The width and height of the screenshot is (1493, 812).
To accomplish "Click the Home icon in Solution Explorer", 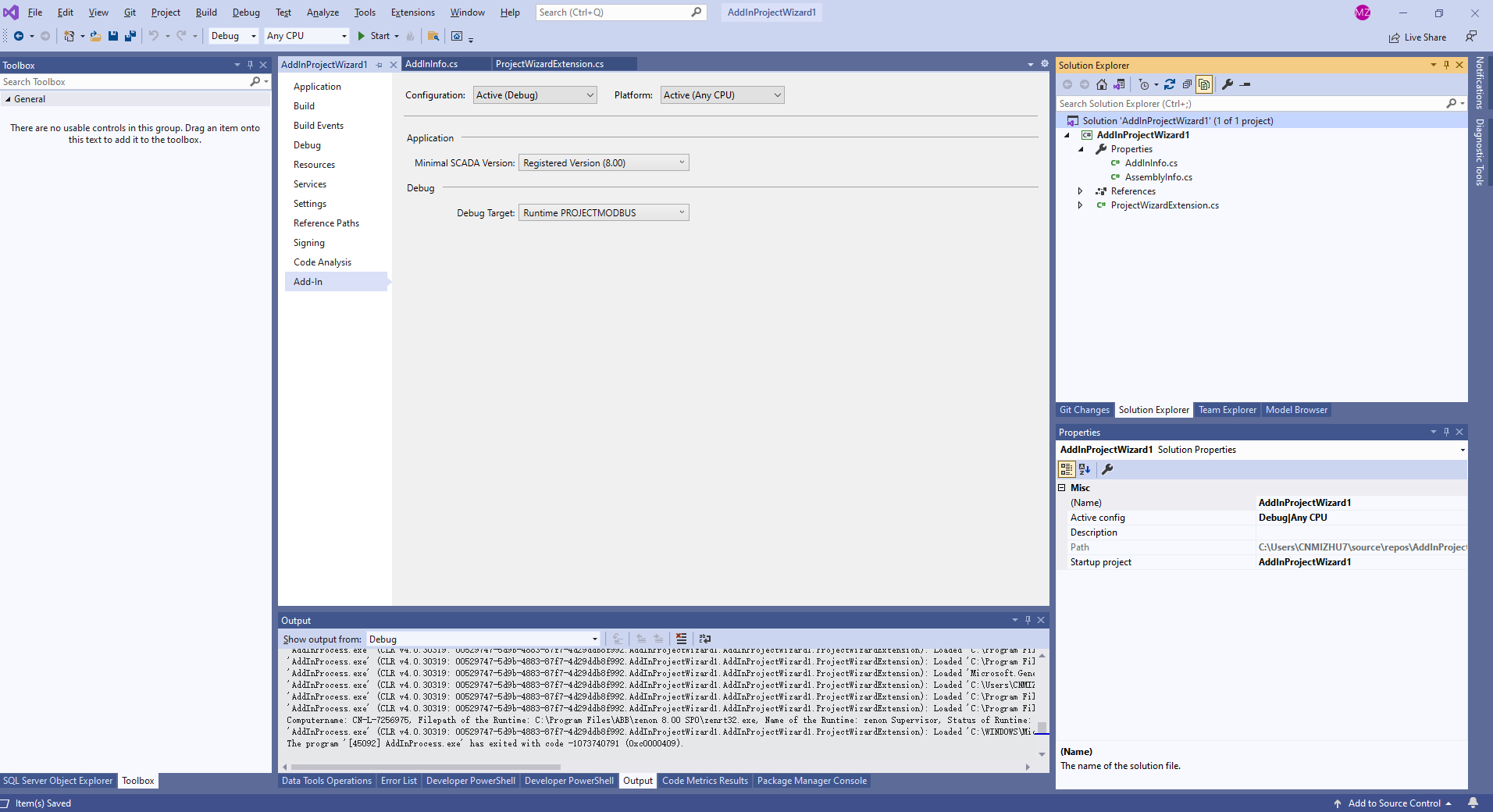I will tap(1102, 84).
